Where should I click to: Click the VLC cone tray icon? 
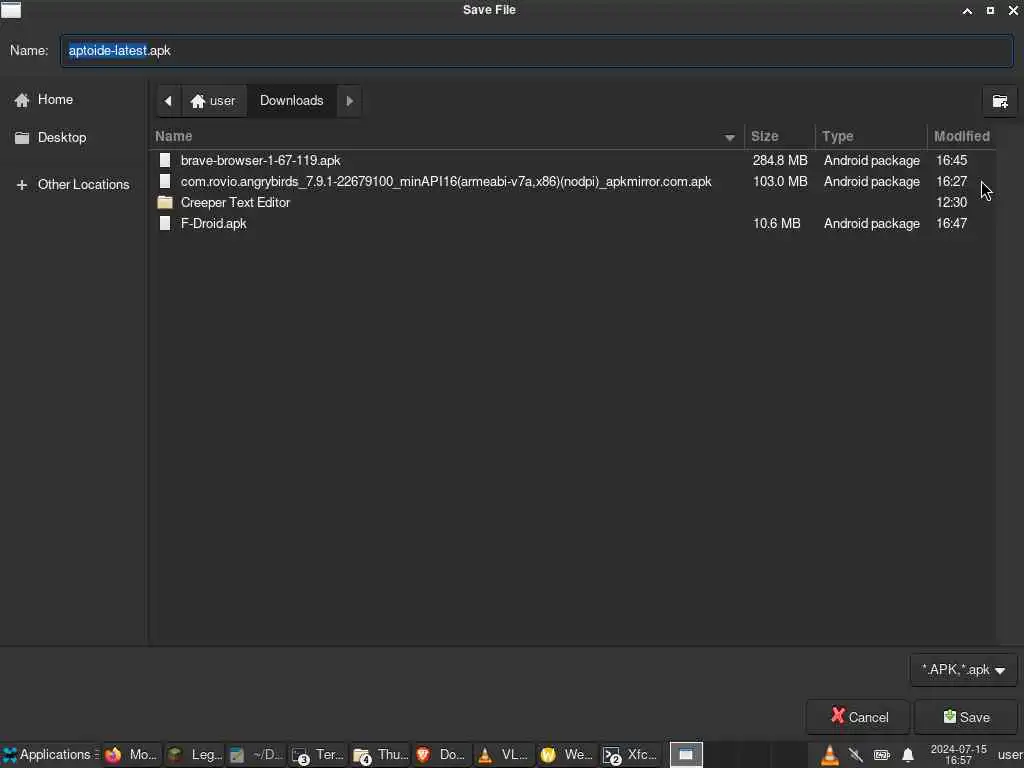[x=829, y=756]
